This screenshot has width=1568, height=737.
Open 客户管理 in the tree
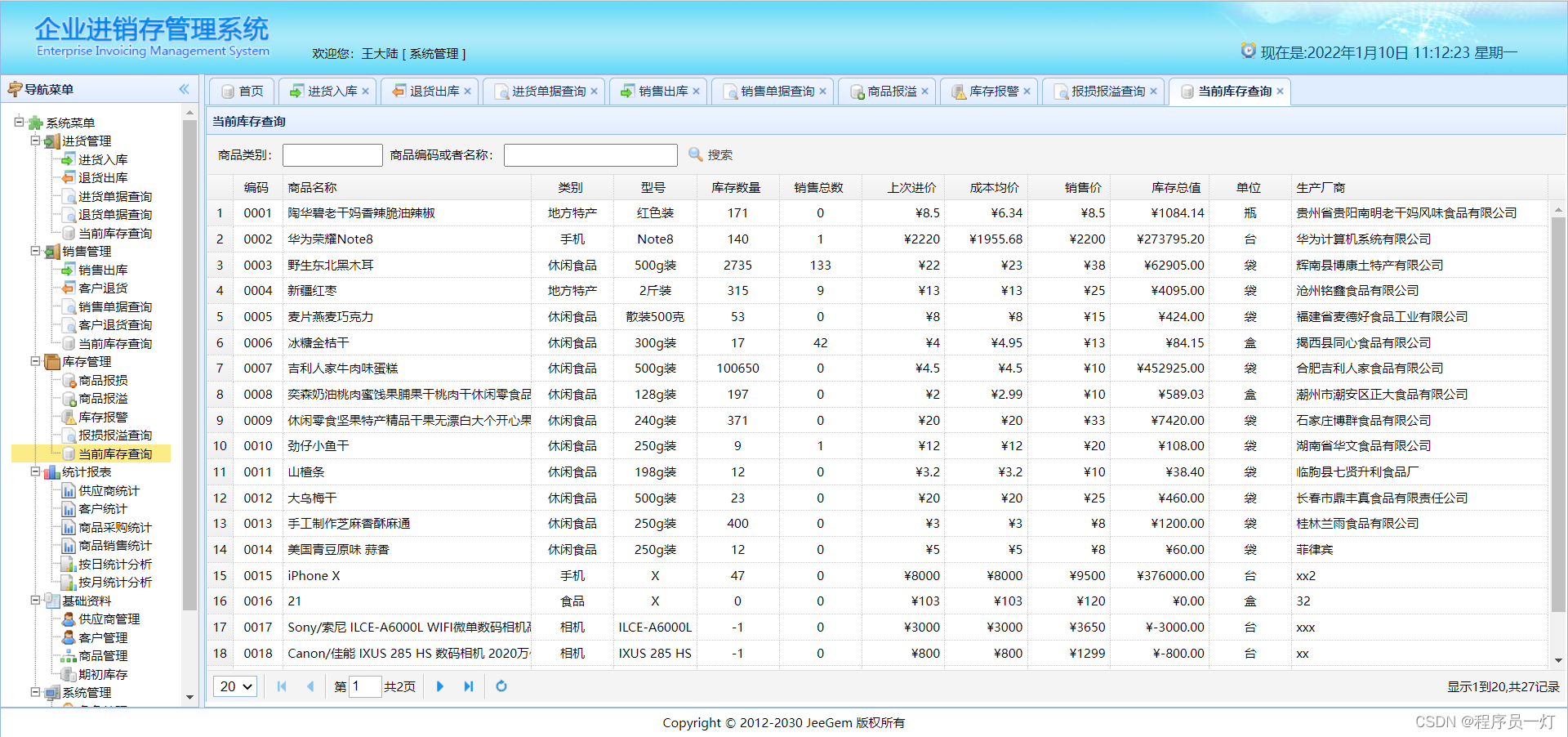click(103, 637)
